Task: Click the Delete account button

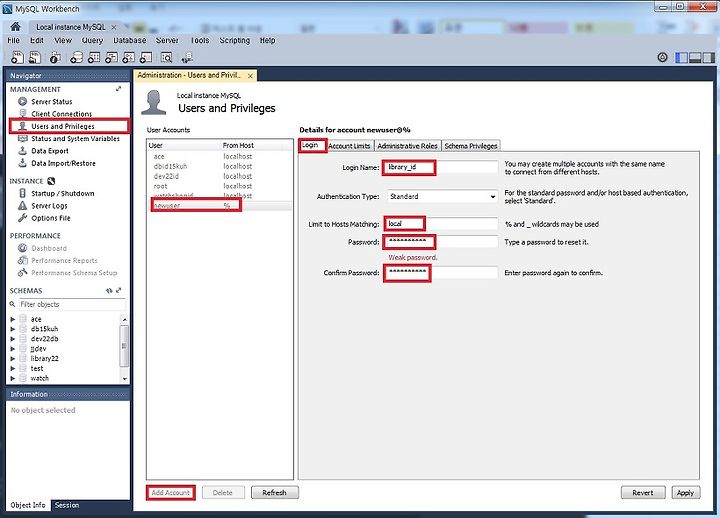Action: pos(223,493)
